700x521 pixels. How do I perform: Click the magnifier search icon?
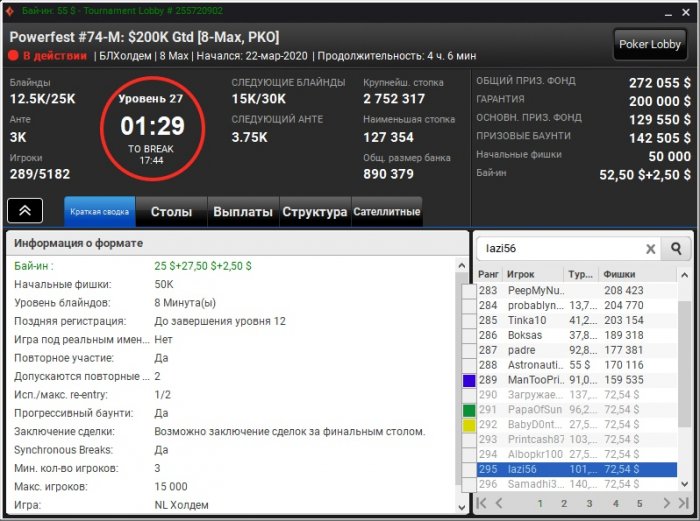coord(676,249)
